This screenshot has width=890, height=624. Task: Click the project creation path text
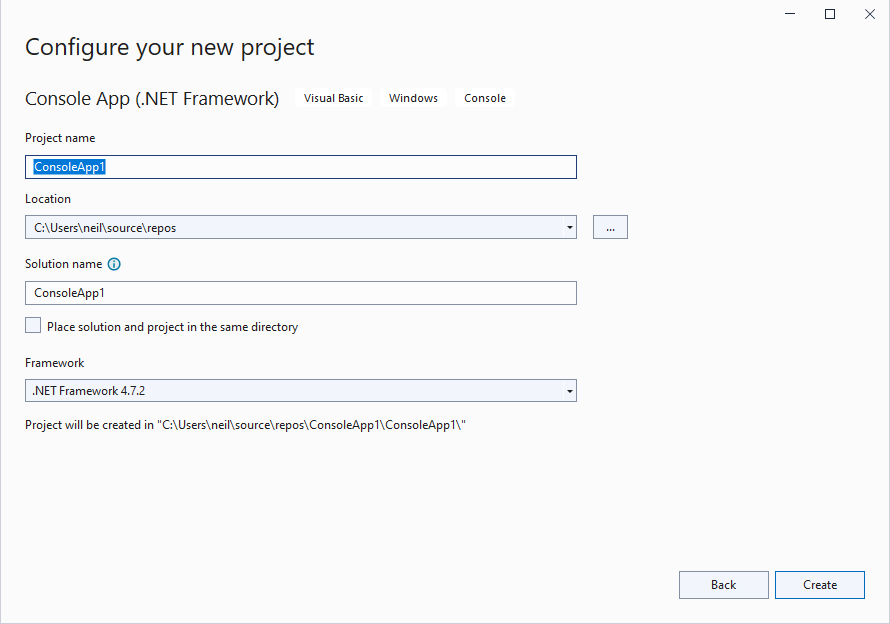(x=246, y=425)
